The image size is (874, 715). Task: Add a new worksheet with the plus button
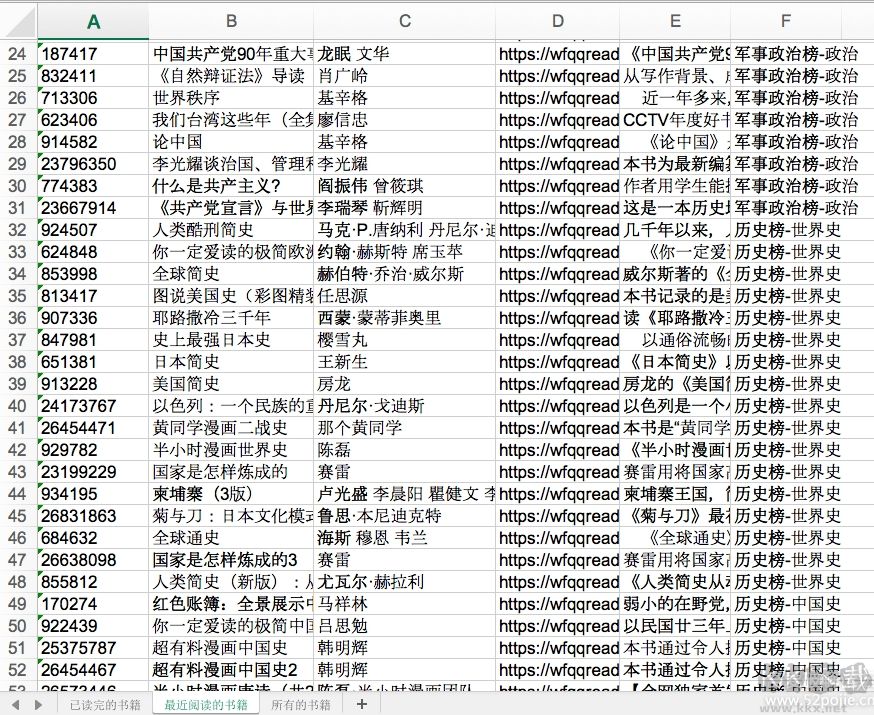[362, 705]
